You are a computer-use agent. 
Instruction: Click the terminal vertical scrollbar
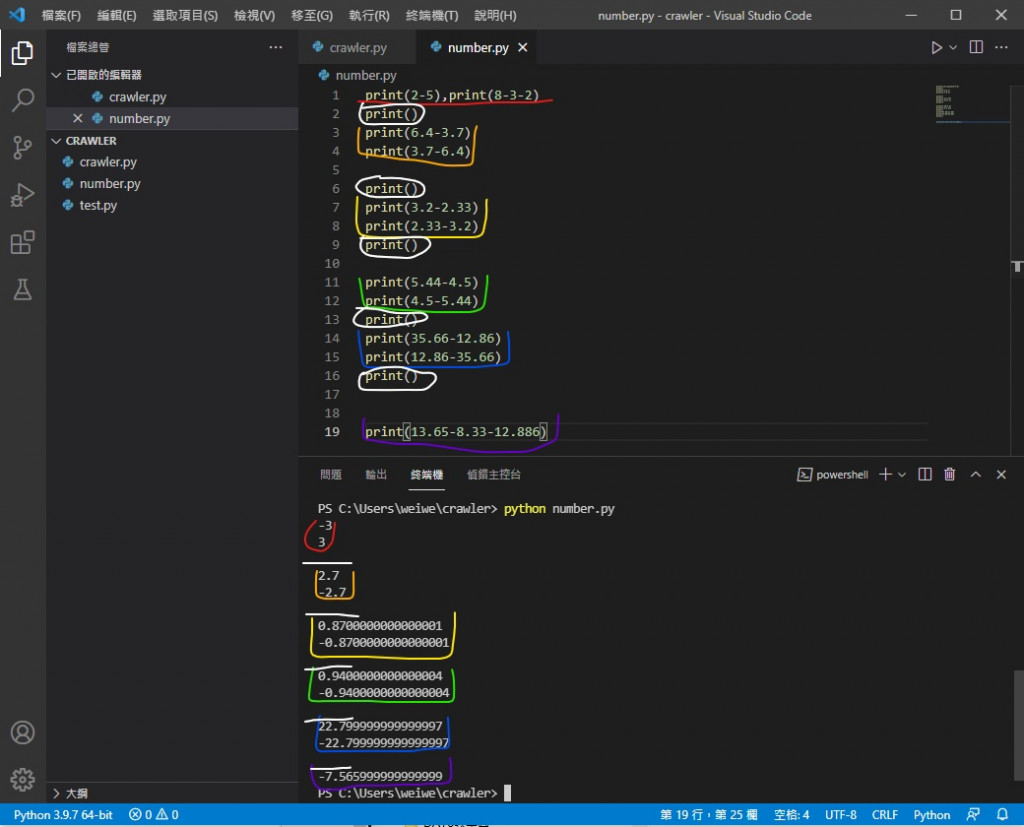(1018, 725)
